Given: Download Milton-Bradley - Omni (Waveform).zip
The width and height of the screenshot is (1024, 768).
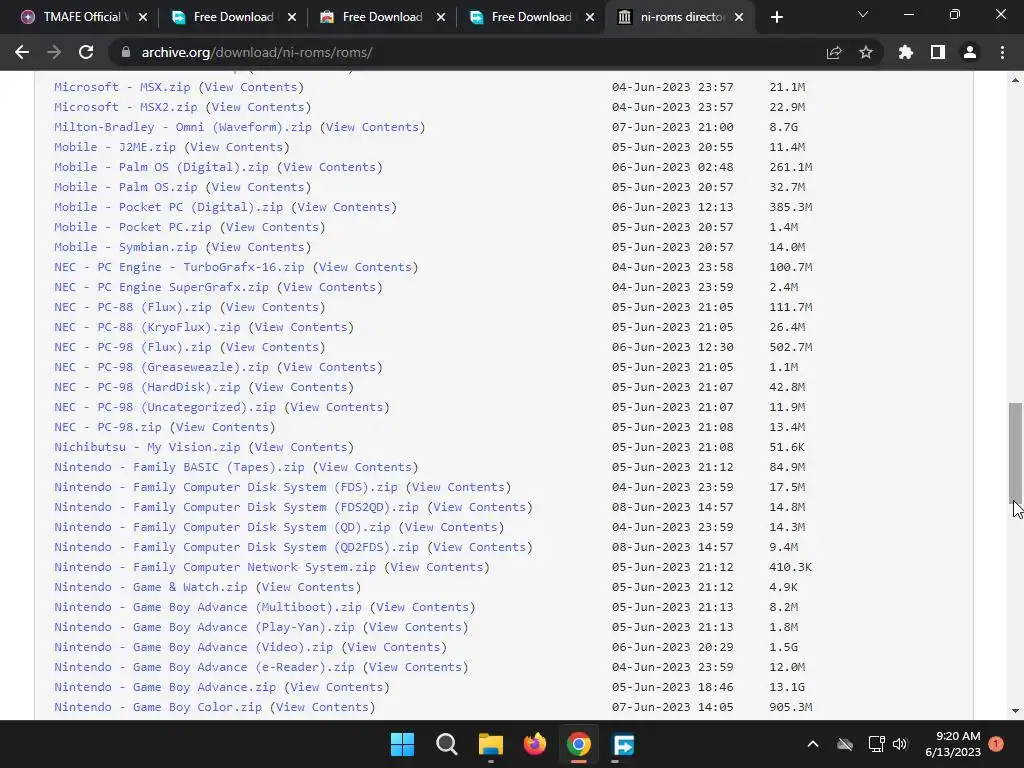Looking at the screenshot, I should coord(183,127).
